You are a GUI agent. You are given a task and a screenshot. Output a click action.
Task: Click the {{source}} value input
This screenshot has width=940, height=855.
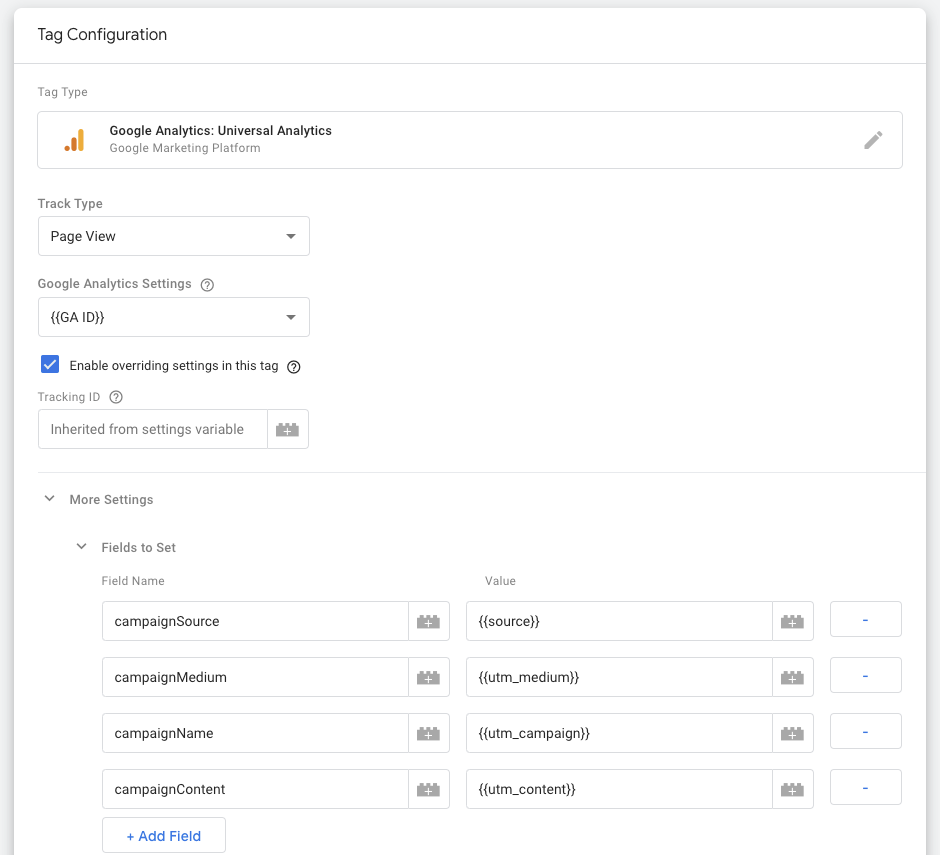(619, 621)
